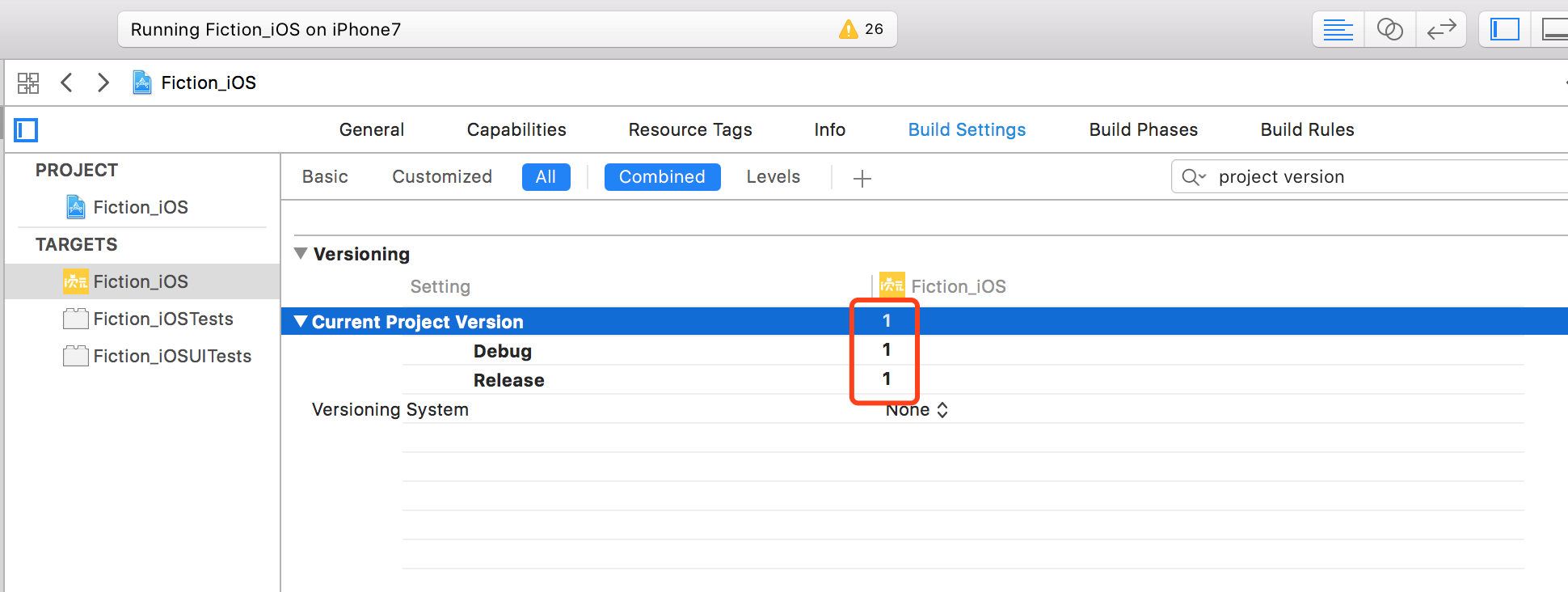
Task: Click the warnings count 26
Action: pyautogui.click(x=874, y=29)
